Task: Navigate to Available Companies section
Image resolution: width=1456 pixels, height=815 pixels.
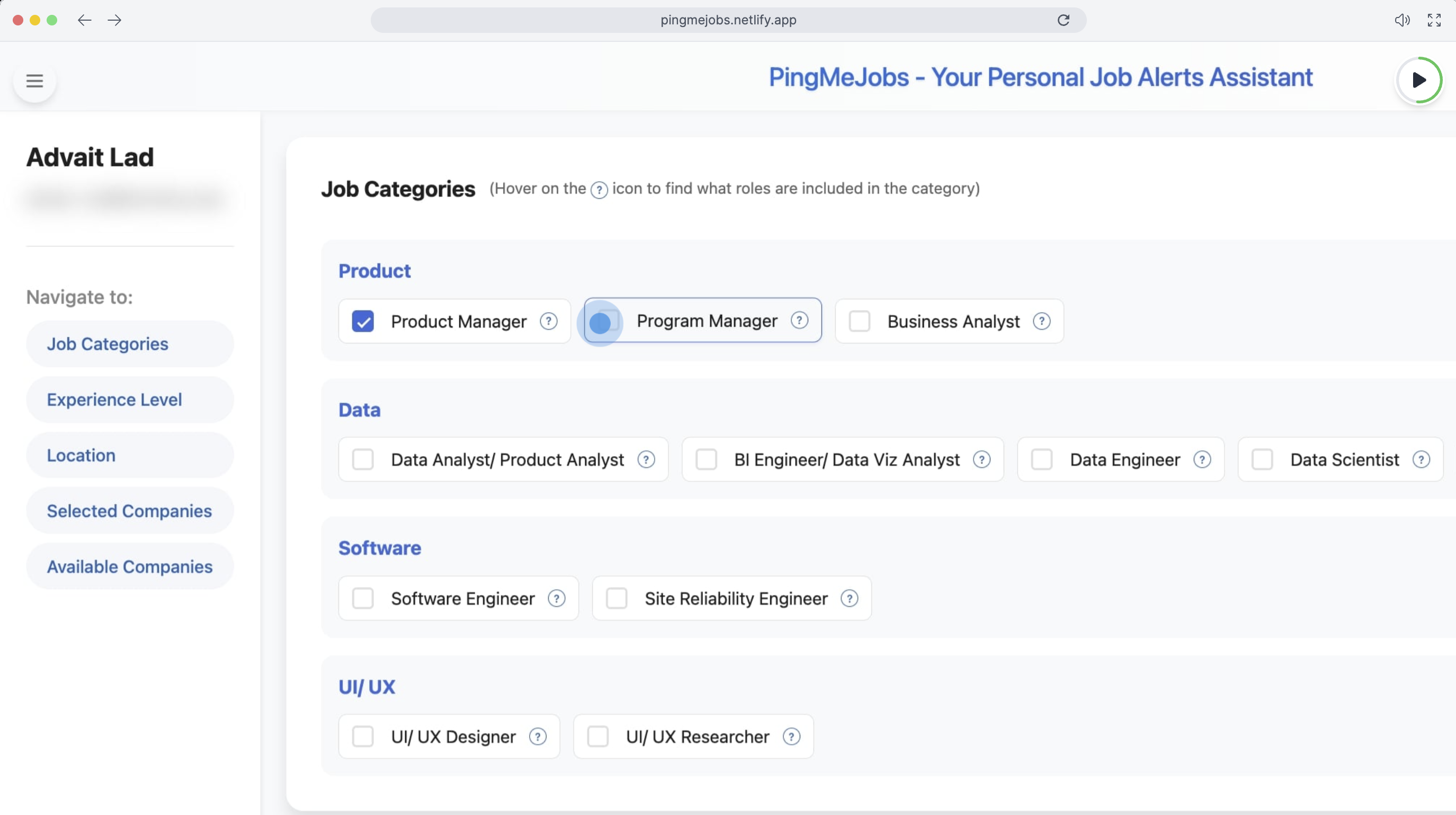Action: [130, 566]
